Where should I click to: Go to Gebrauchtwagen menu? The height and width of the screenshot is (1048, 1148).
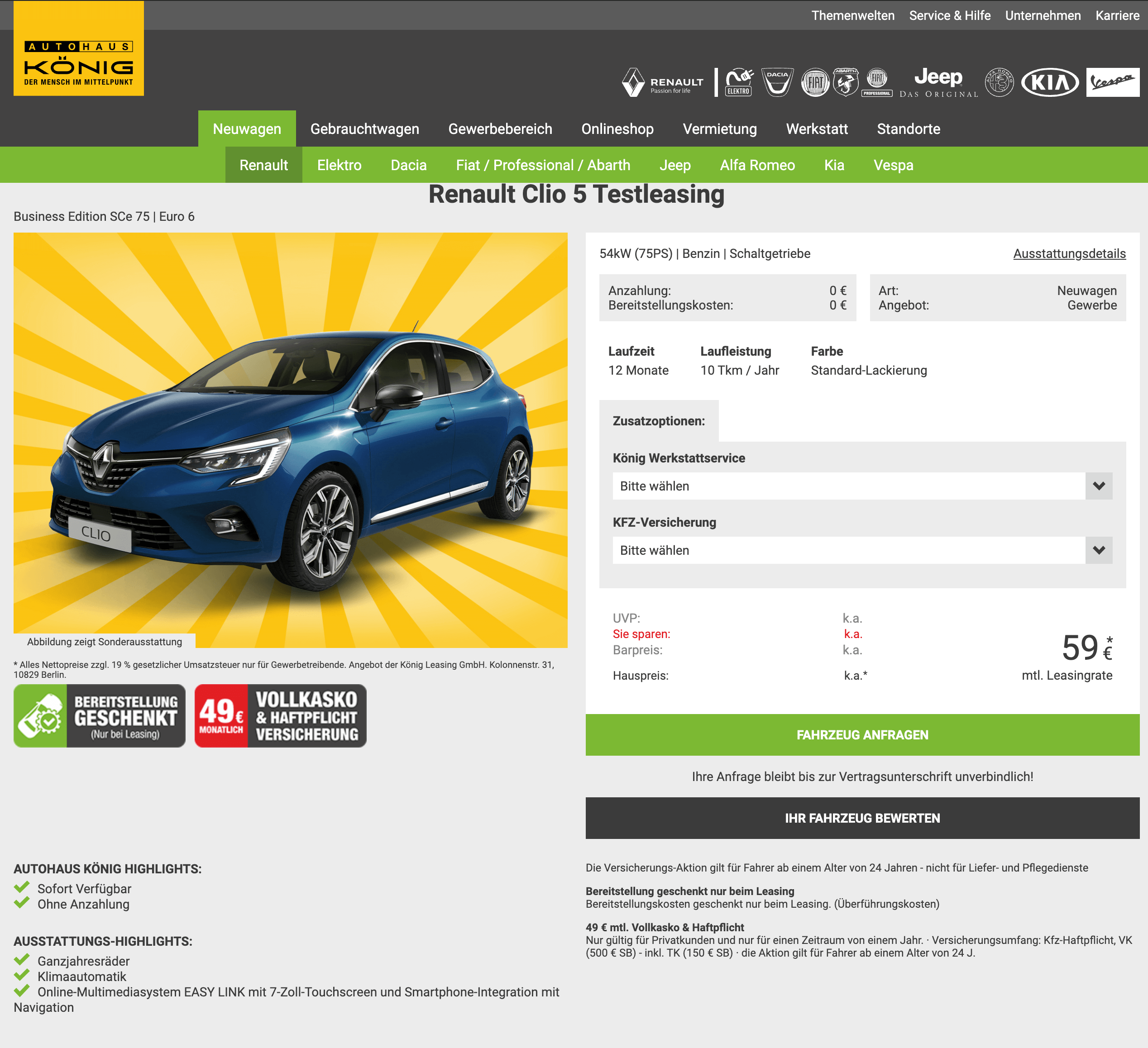pos(364,129)
